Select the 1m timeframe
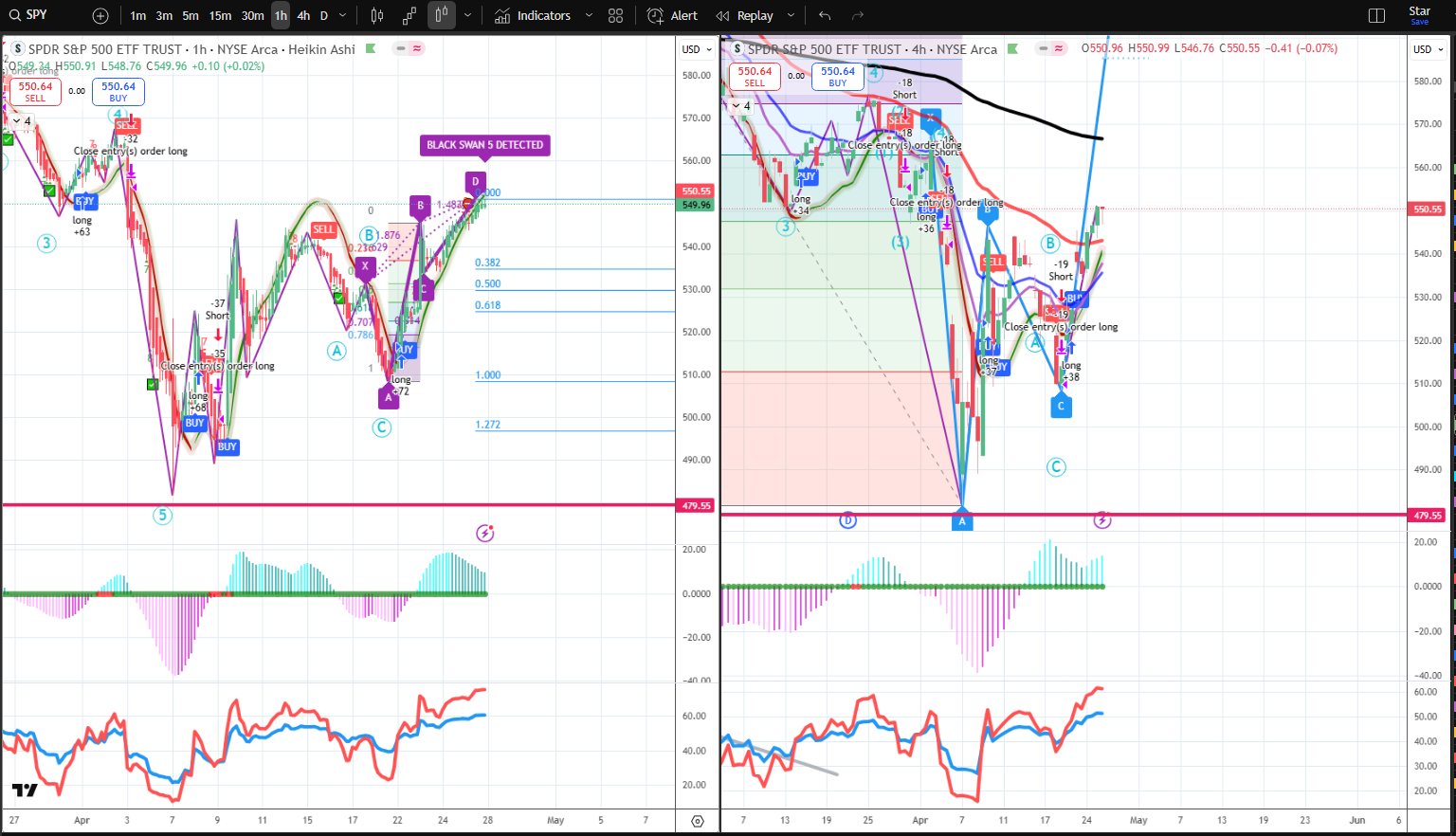The image size is (1456, 836). tap(138, 16)
